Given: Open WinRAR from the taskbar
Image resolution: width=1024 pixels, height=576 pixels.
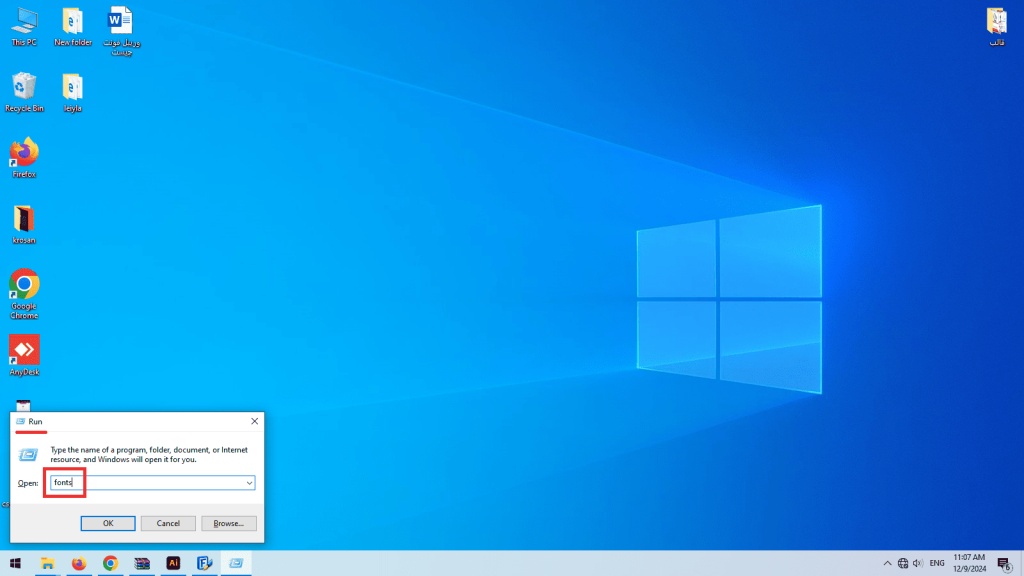Looking at the screenshot, I should point(141,563).
